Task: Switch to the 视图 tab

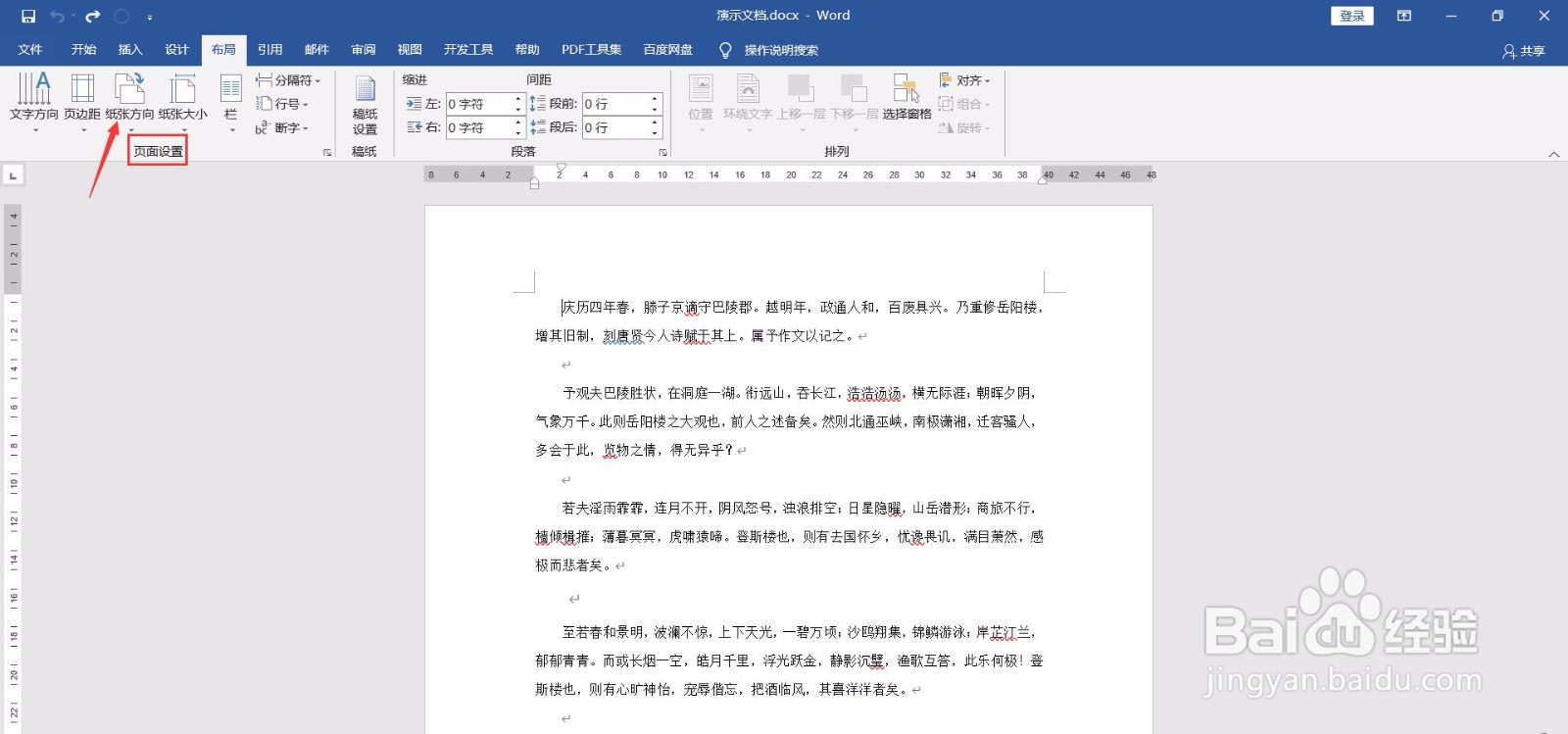Action: tap(410, 50)
